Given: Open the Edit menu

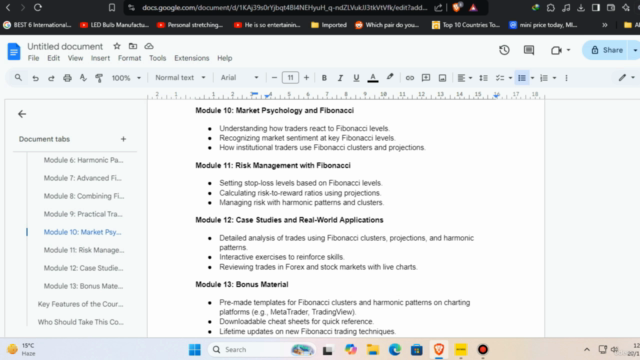Looking at the screenshot, I should click(x=53, y=58).
